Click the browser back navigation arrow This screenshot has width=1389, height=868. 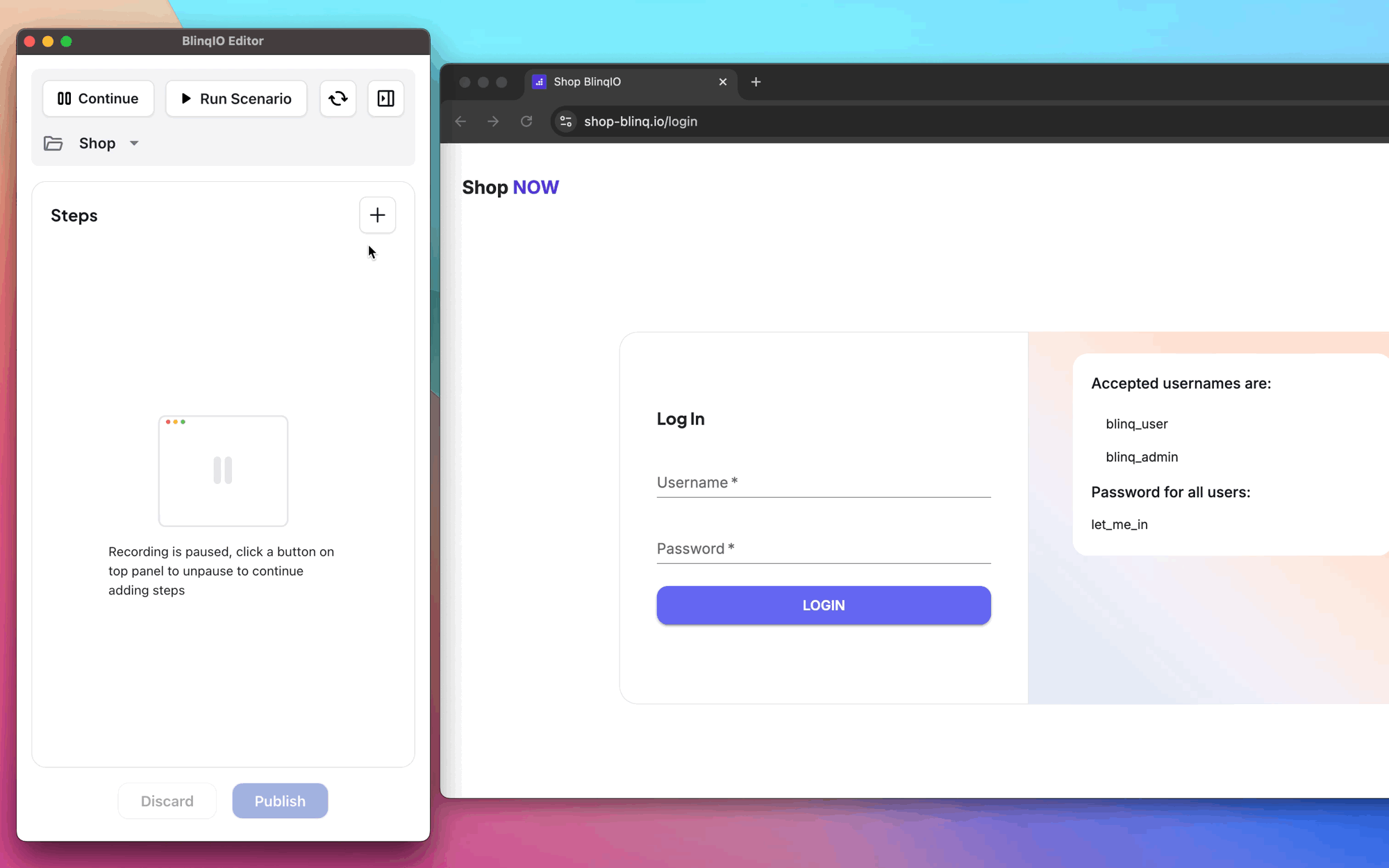coord(460,121)
